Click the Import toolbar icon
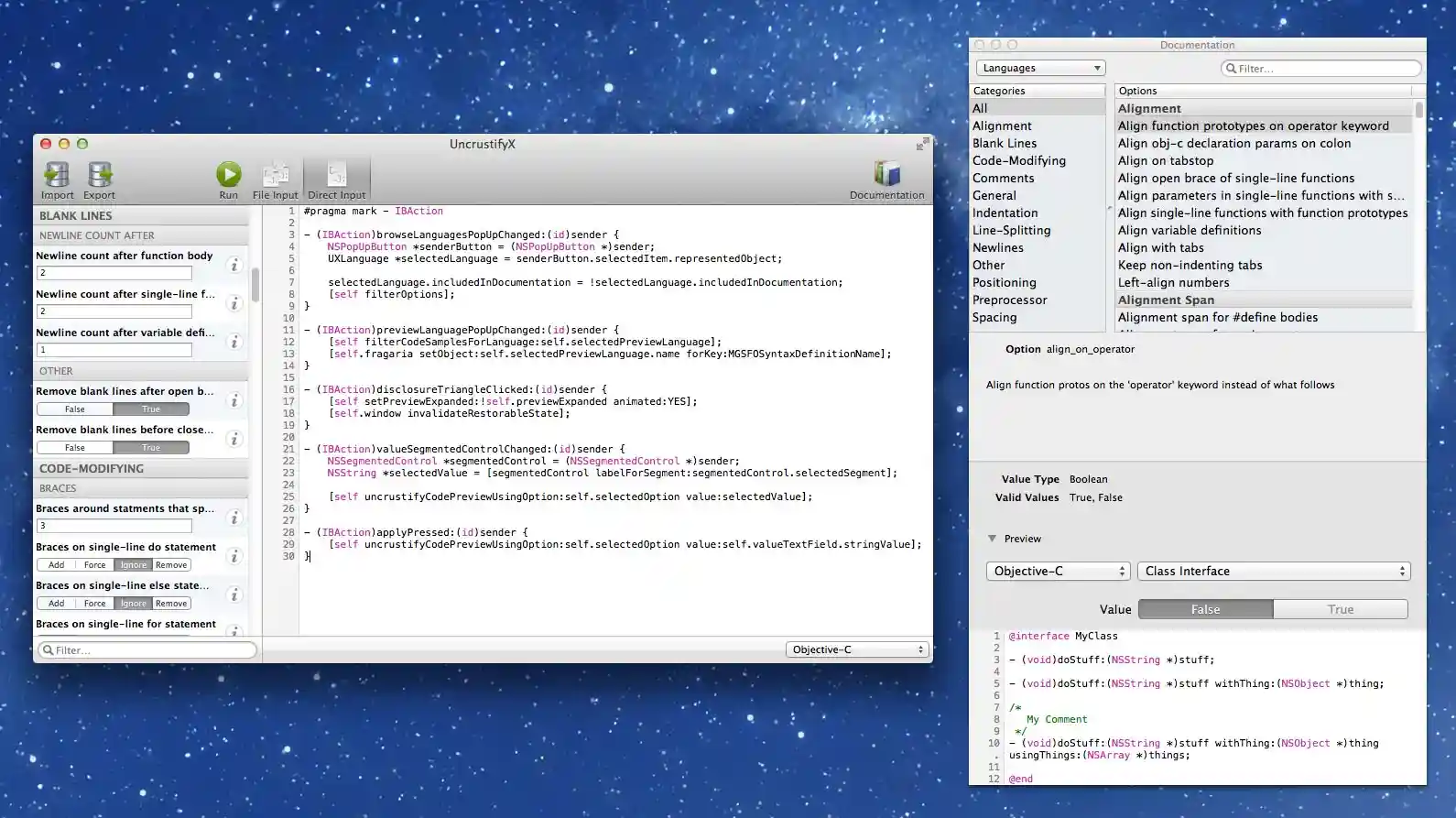 tap(57, 180)
